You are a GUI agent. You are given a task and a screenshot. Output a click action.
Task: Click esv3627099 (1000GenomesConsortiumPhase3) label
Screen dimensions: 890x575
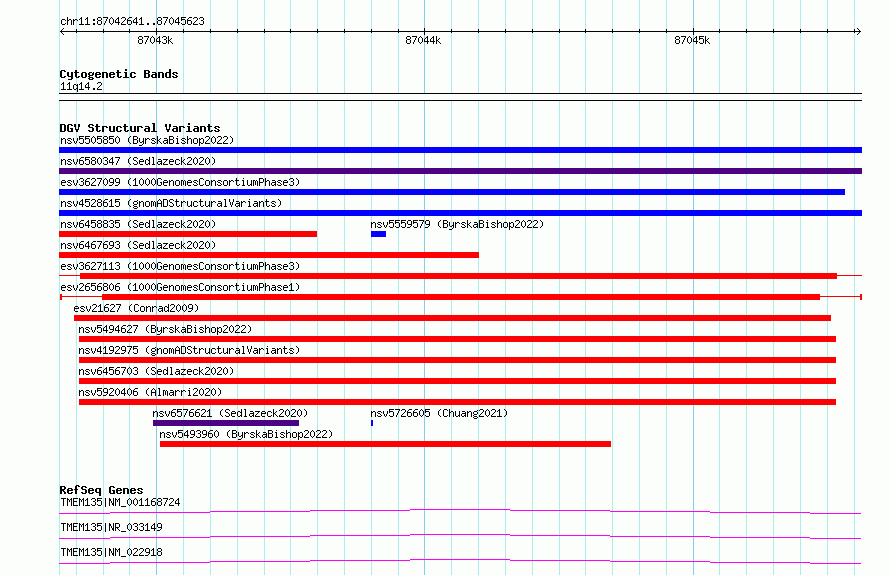coord(180,182)
